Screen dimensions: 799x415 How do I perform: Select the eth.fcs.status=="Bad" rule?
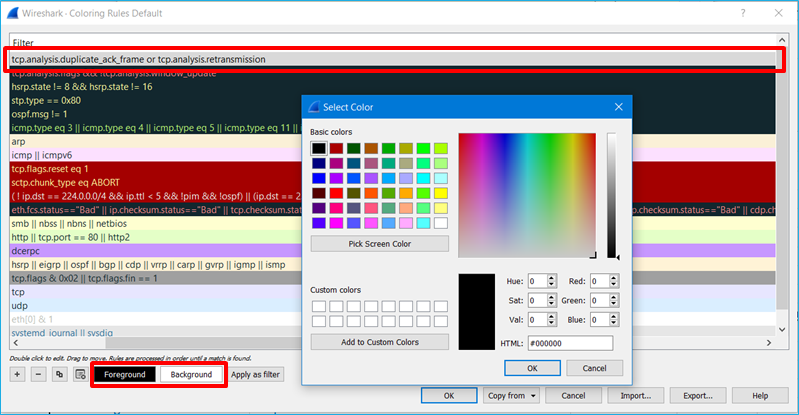[155, 210]
